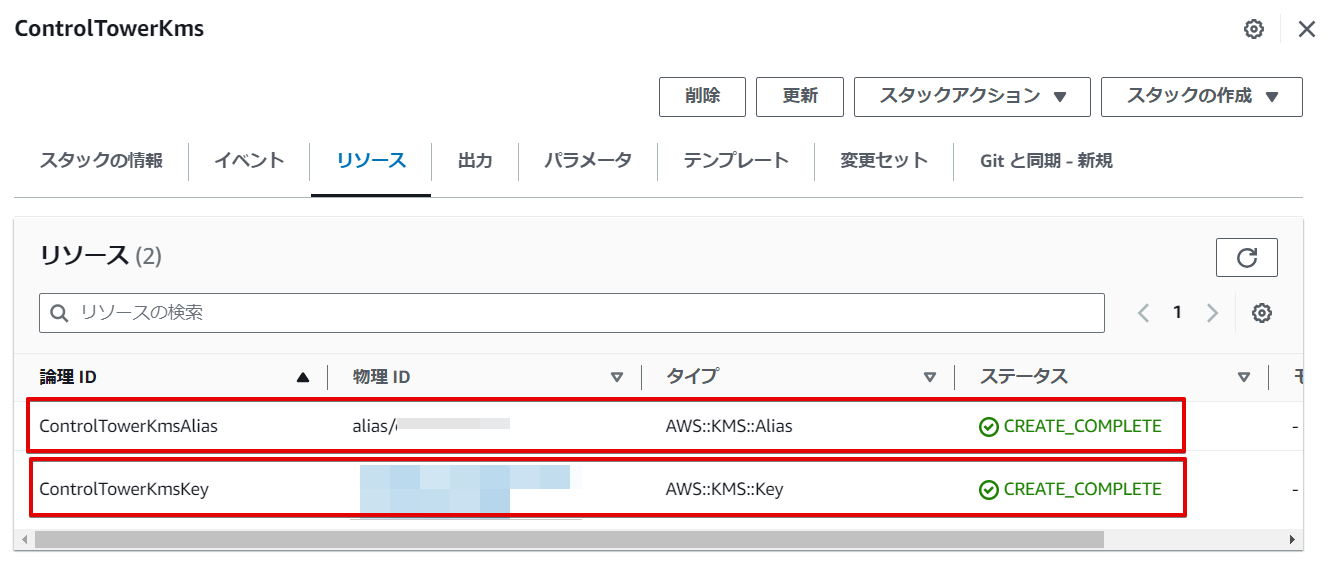Screen dimensions: 1335x579
Task: Open the スタックアクション dropdown
Action: click(971, 97)
